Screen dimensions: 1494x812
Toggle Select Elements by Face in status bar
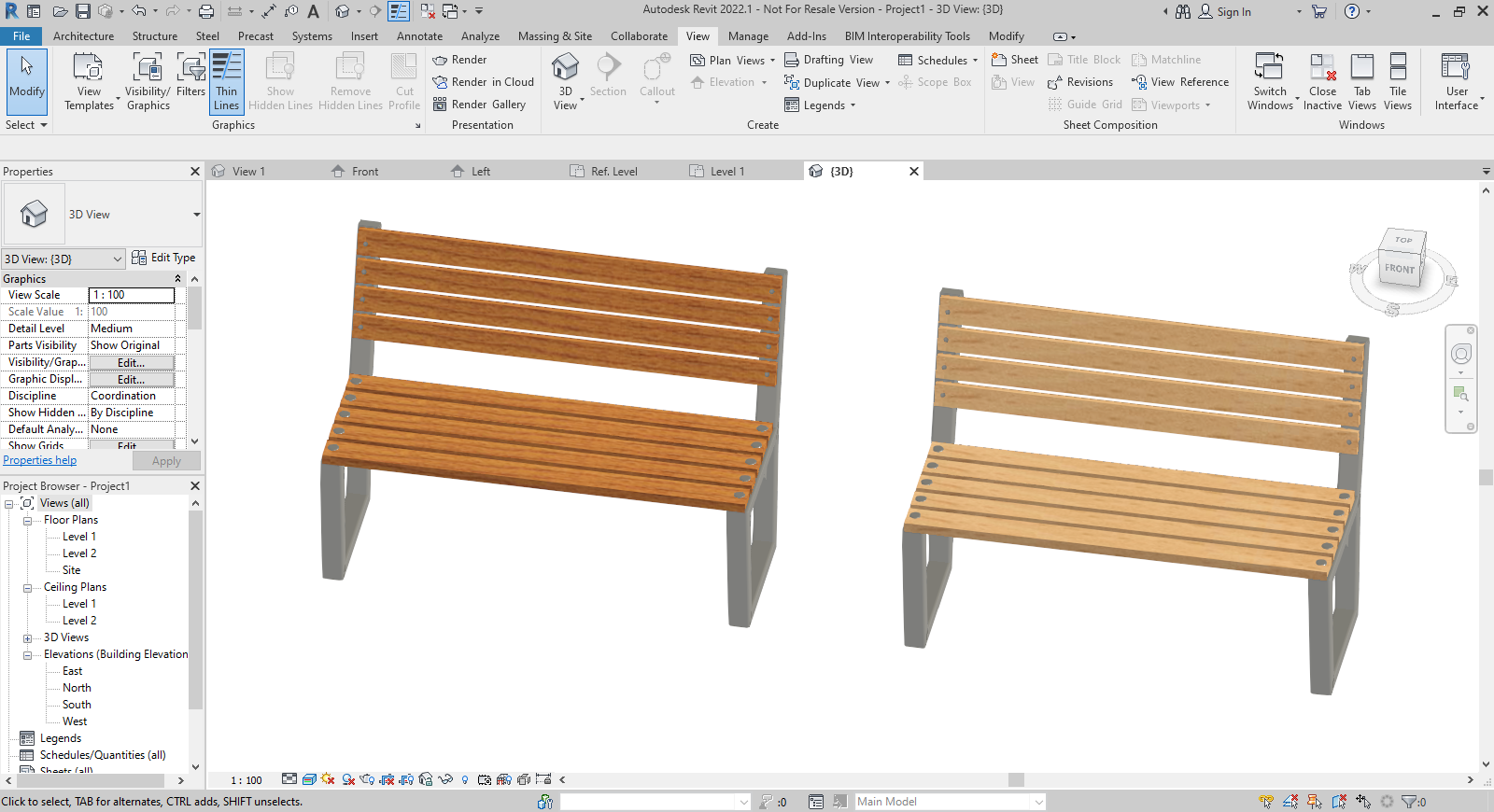click(x=1339, y=801)
